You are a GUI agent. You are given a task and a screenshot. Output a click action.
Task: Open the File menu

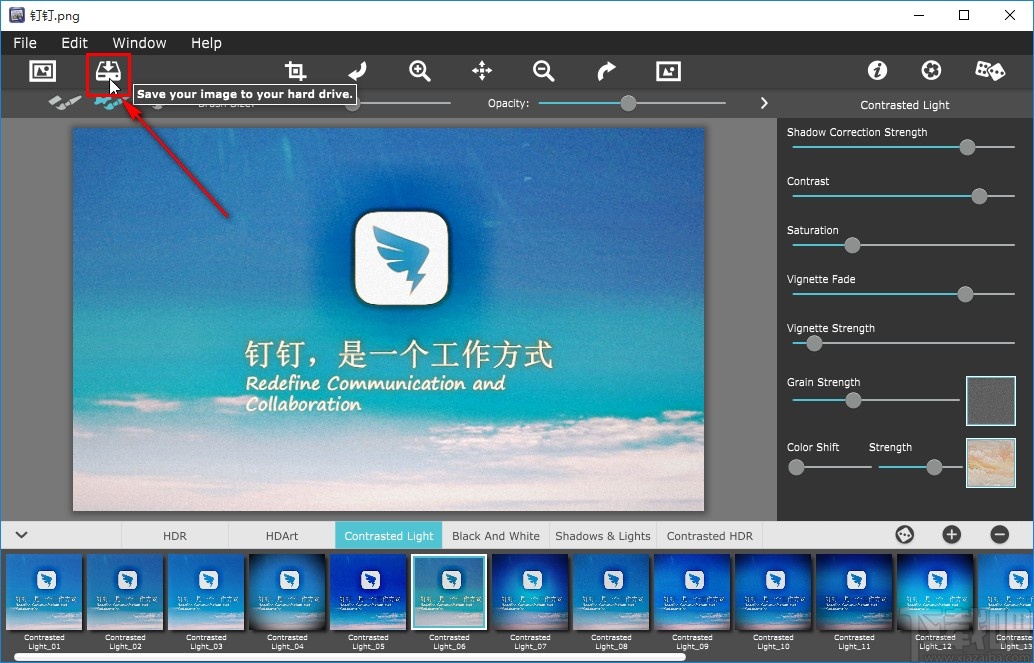25,43
